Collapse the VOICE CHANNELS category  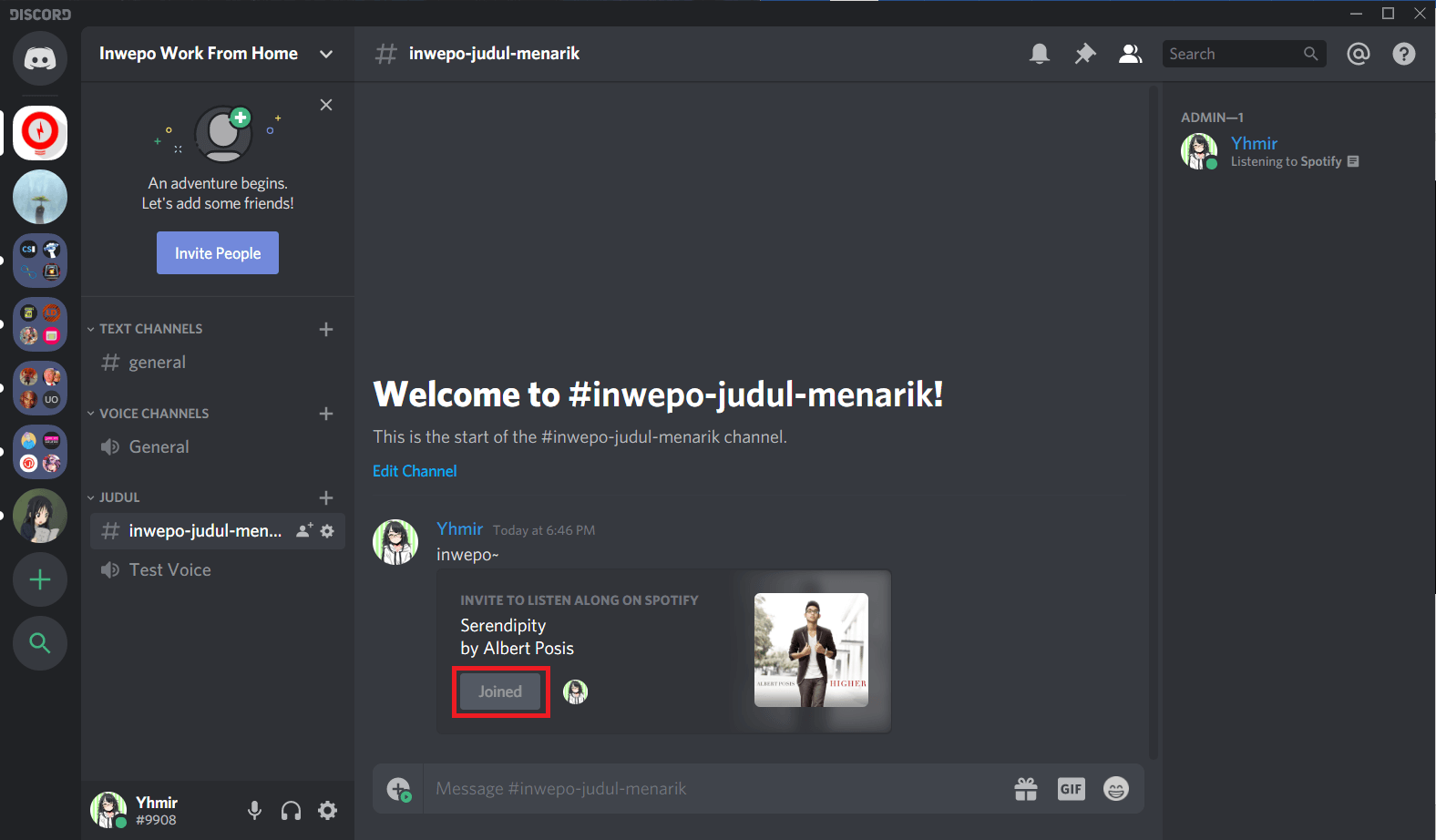click(x=149, y=414)
